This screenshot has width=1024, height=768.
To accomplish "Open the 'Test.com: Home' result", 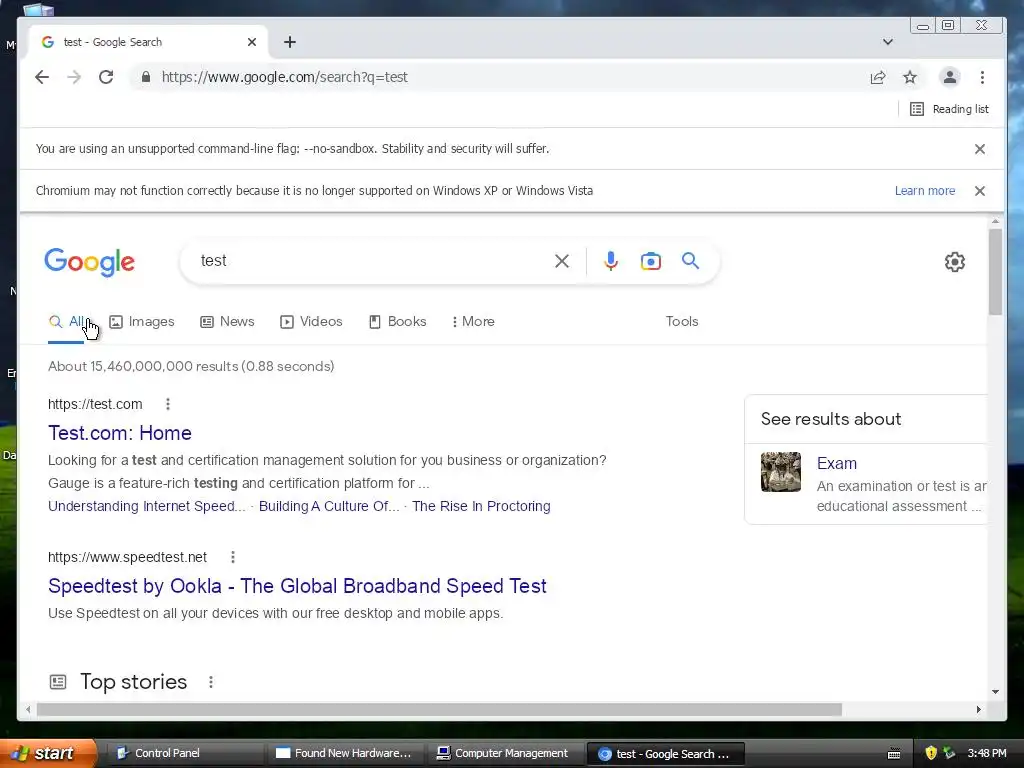I will [120, 433].
